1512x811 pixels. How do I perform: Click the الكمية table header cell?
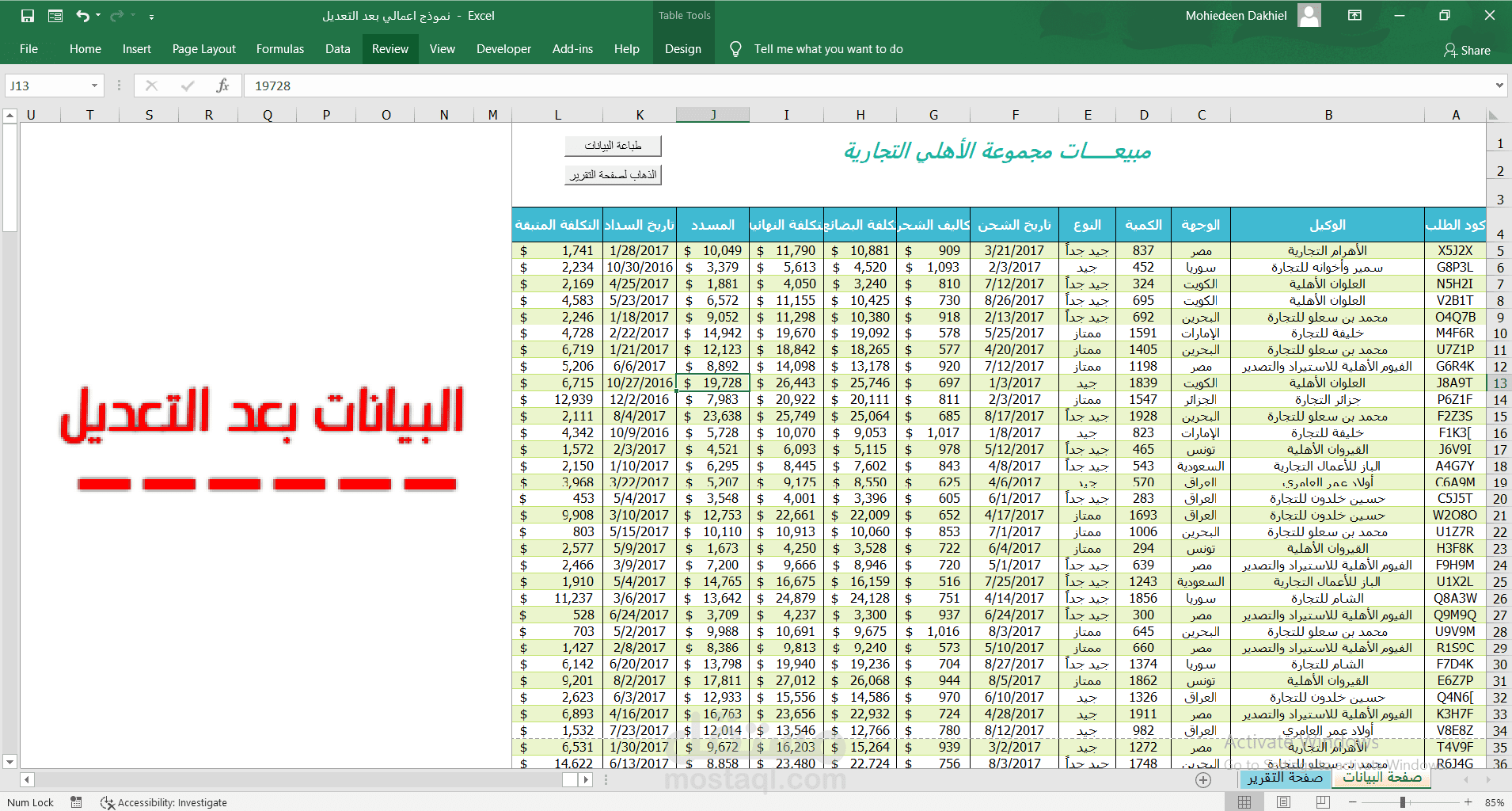1144,225
